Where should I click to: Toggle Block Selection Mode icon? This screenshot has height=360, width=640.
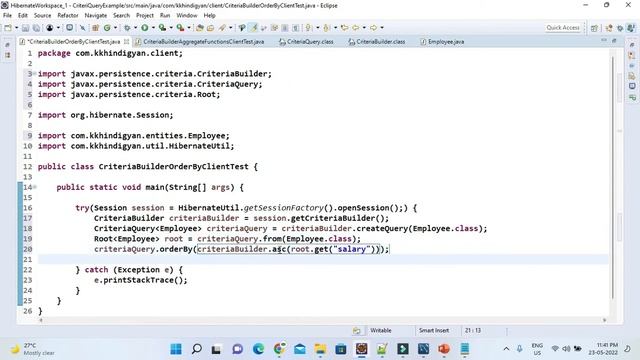[x=285, y=28]
